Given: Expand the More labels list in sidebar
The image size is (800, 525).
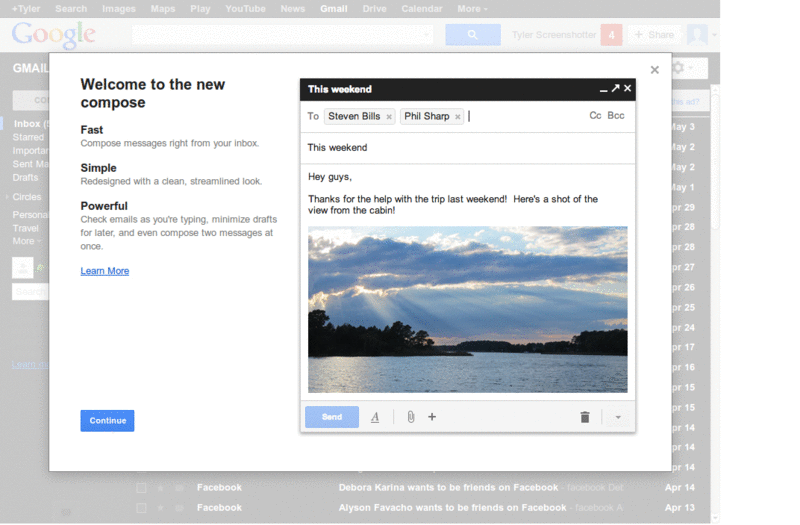Looking at the screenshot, I should pyautogui.click(x=27, y=241).
